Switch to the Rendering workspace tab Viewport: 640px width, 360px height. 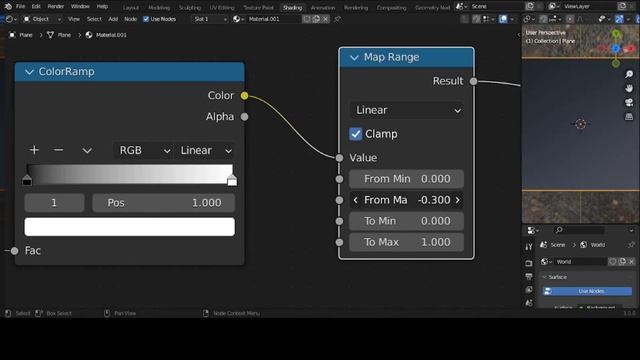356,8
